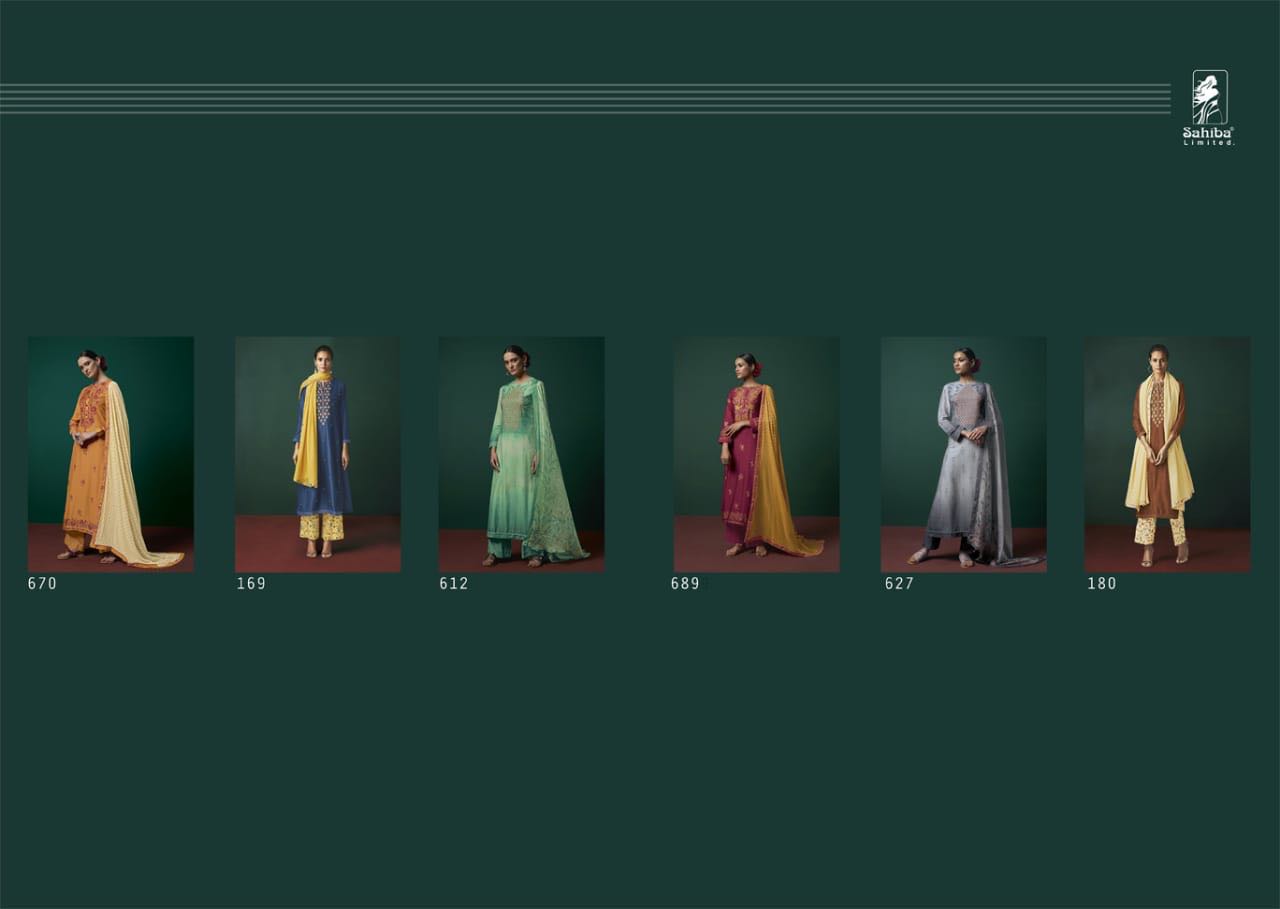This screenshot has height=909, width=1280.
Task: Click design number 670 label
Action: point(43,584)
